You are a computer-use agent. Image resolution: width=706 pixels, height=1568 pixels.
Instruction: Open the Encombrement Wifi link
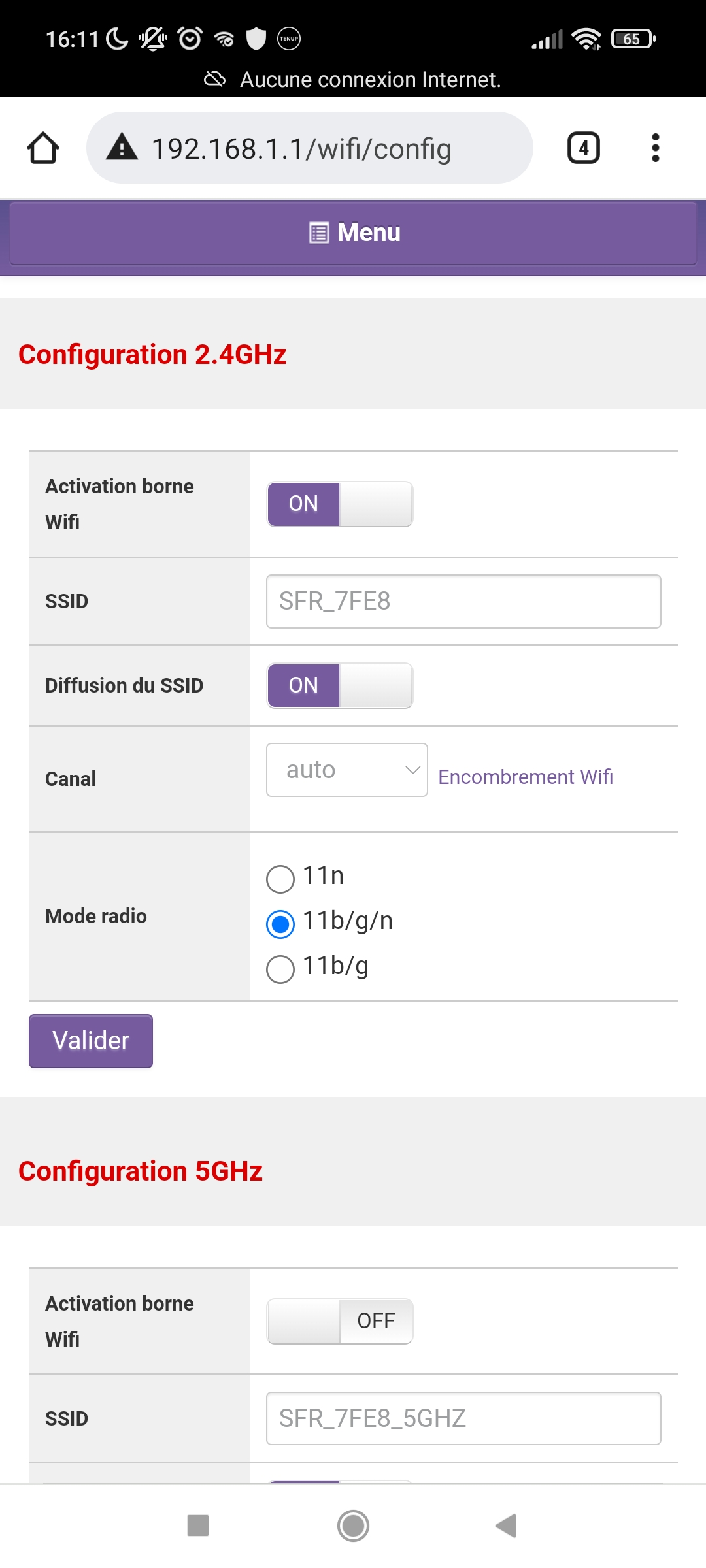click(x=526, y=777)
